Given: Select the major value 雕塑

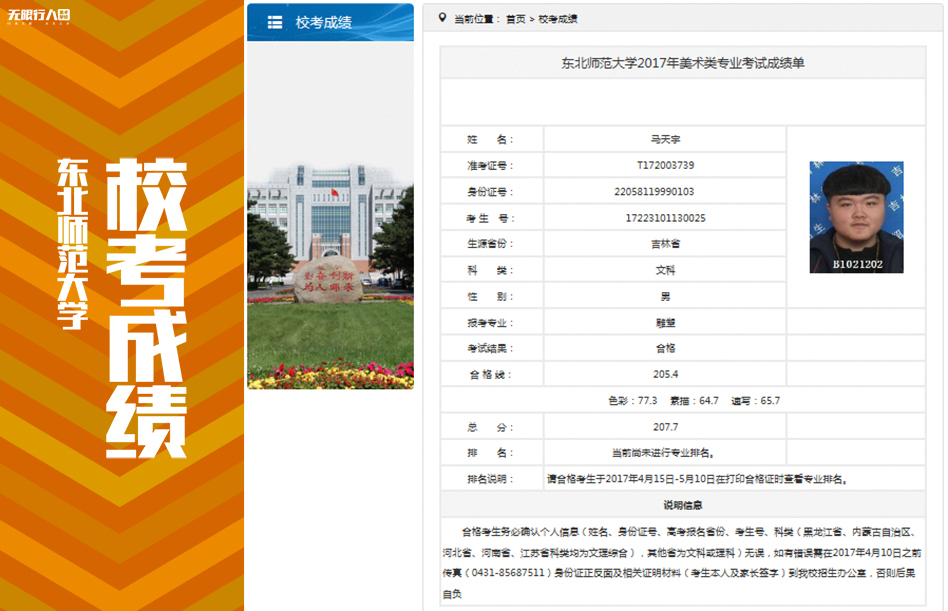Looking at the screenshot, I should [665, 323].
